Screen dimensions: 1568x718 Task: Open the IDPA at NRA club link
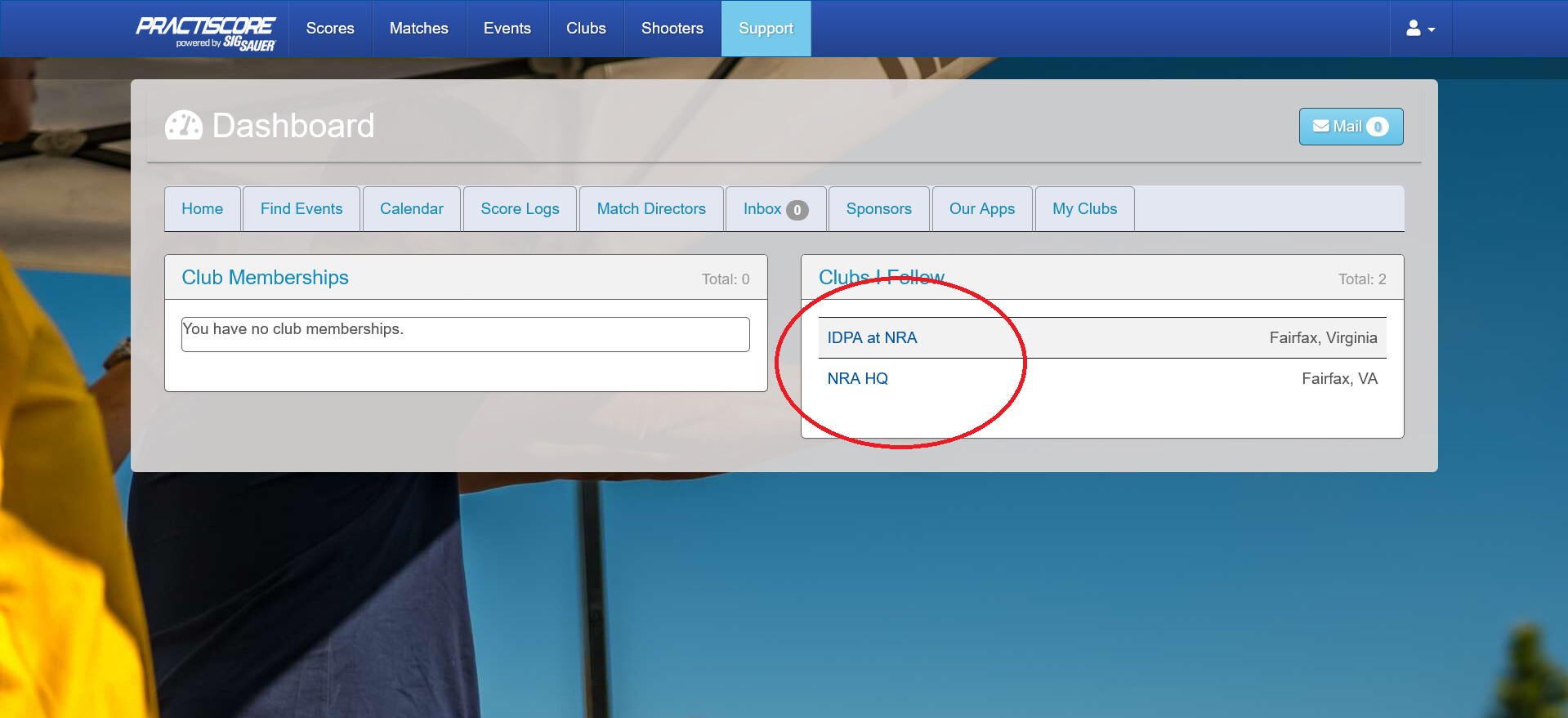click(x=872, y=338)
